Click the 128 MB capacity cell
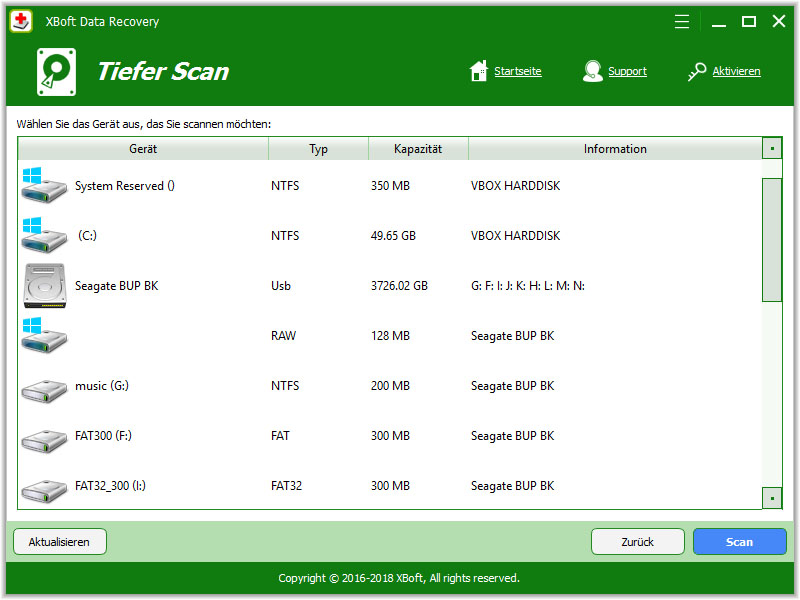 coord(390,336)
